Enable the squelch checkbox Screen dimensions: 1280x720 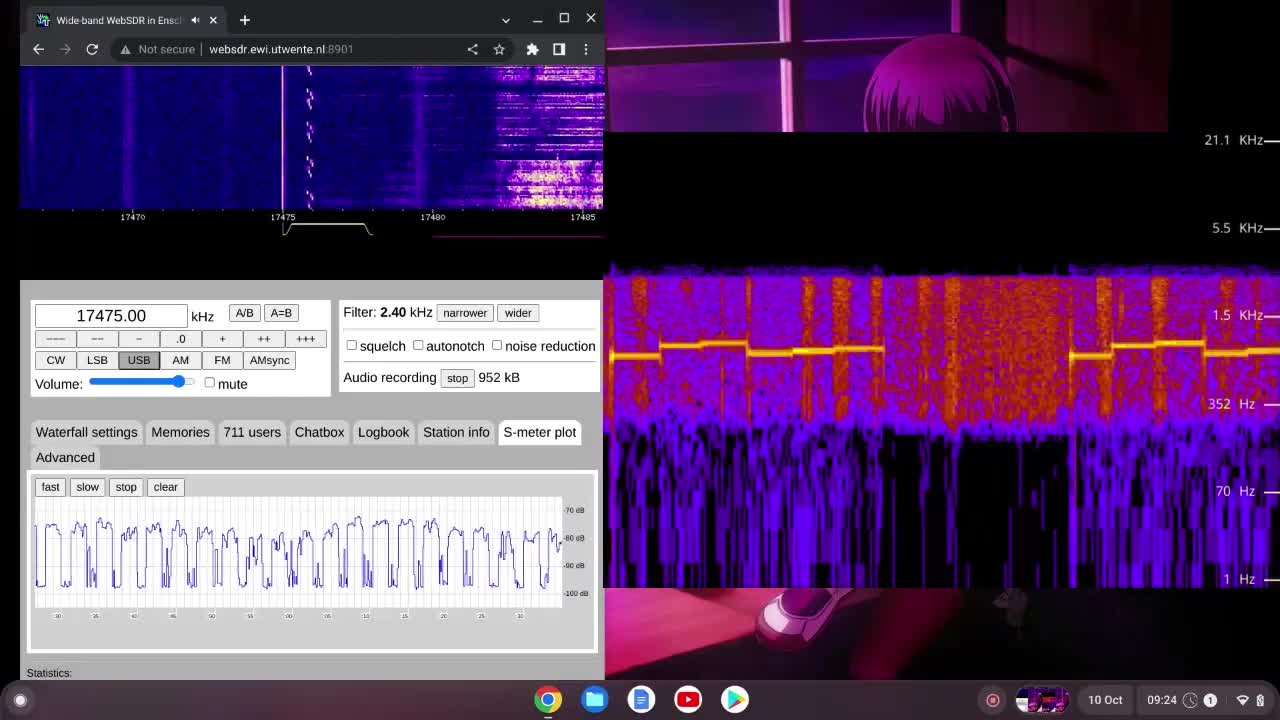(x=352, y=345)
